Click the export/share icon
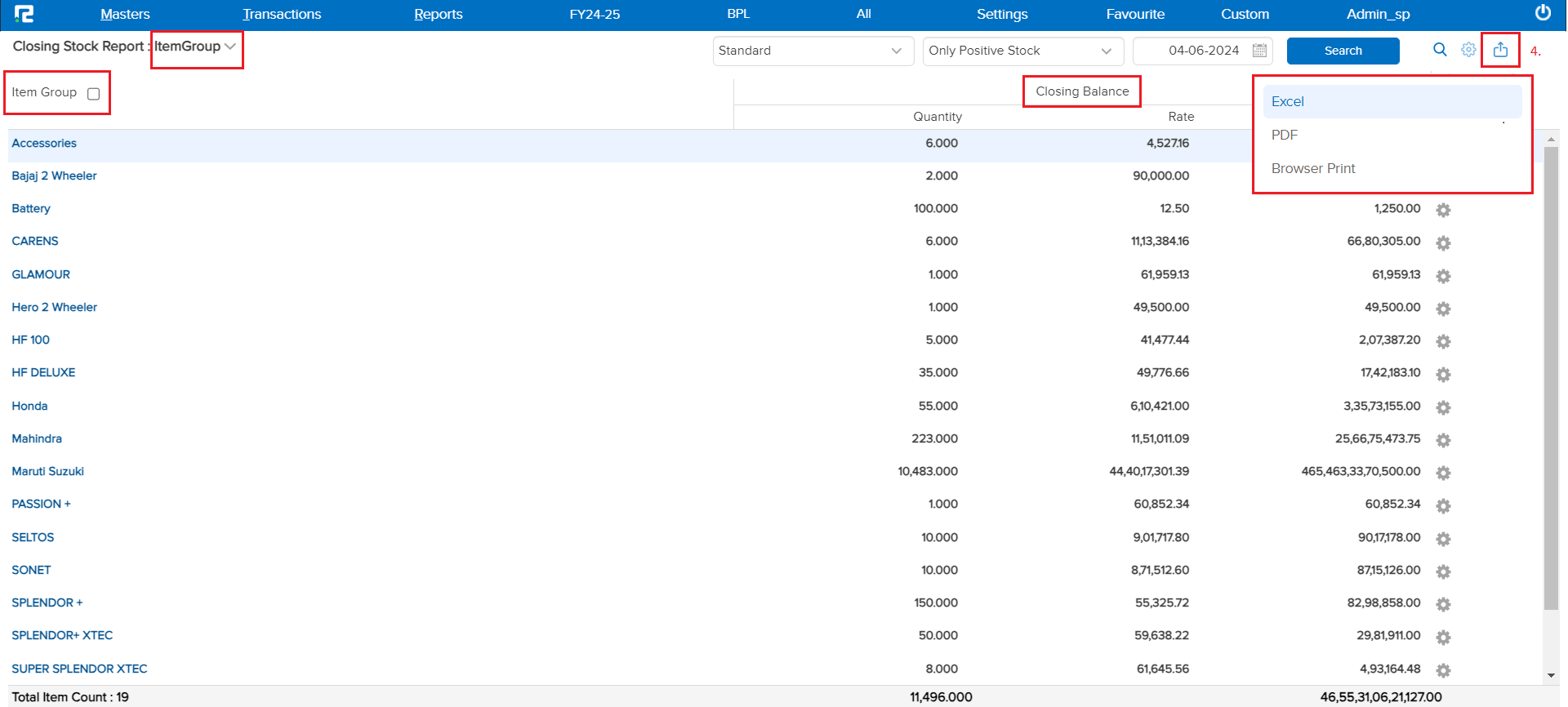 (1500, 50)
